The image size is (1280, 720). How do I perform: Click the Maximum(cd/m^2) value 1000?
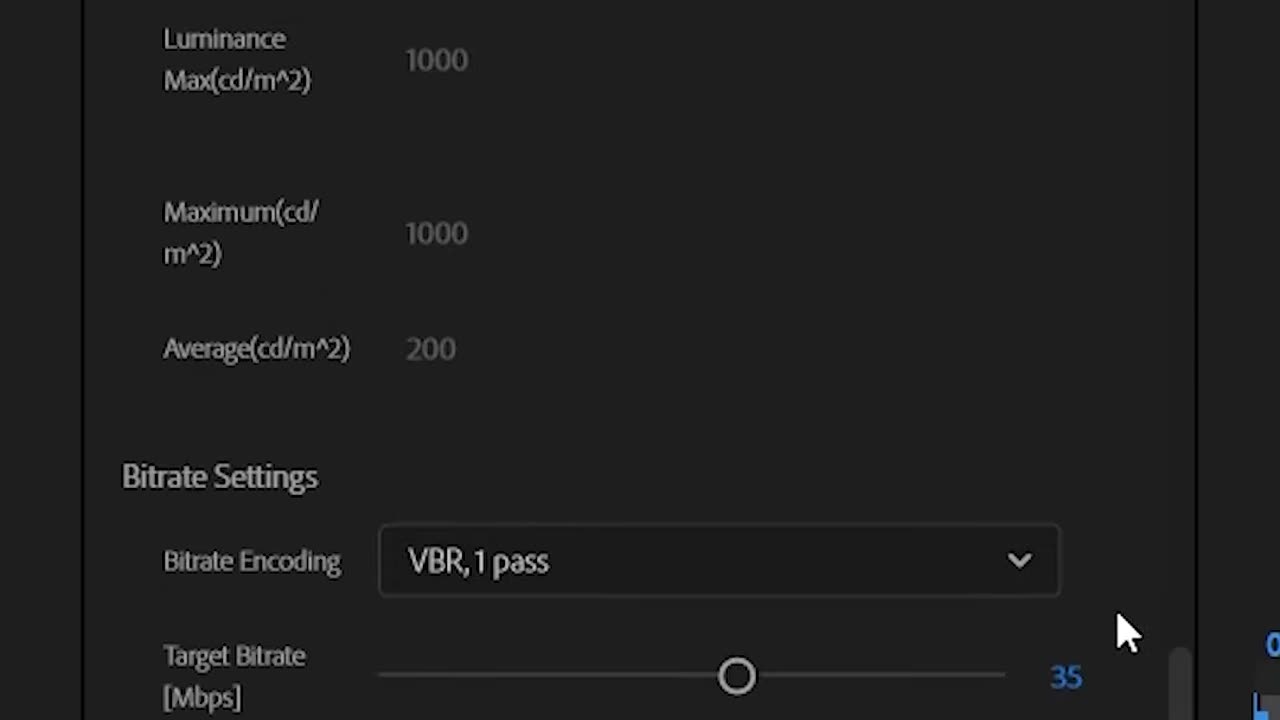436,233
